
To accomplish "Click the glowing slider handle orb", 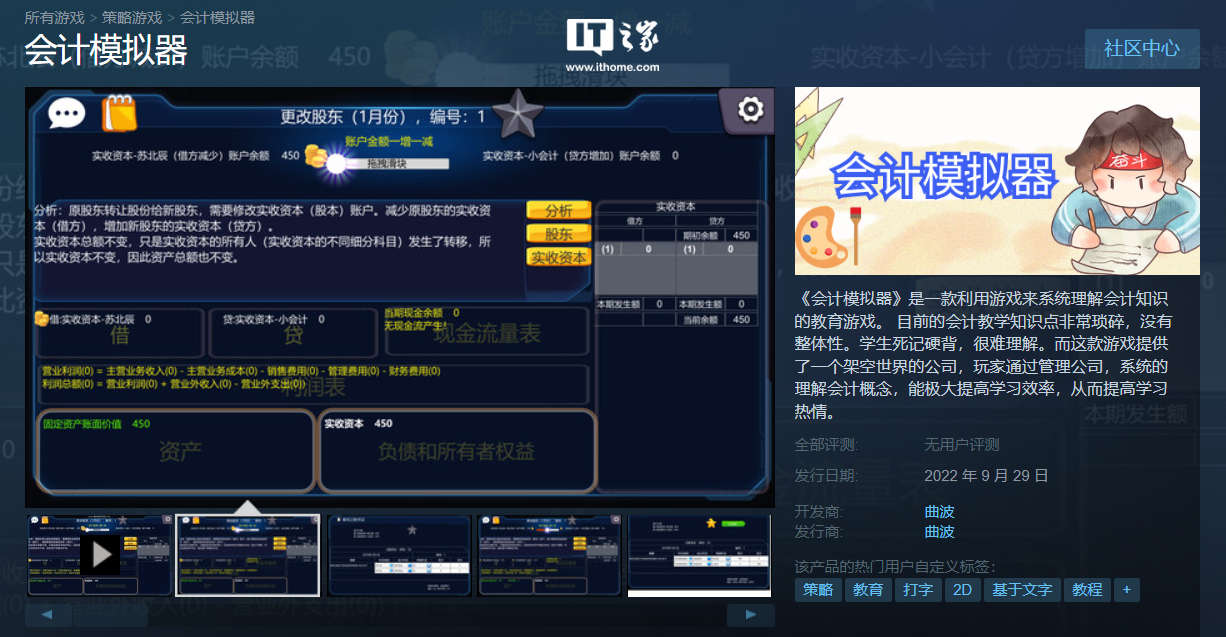I will (335, 165).
